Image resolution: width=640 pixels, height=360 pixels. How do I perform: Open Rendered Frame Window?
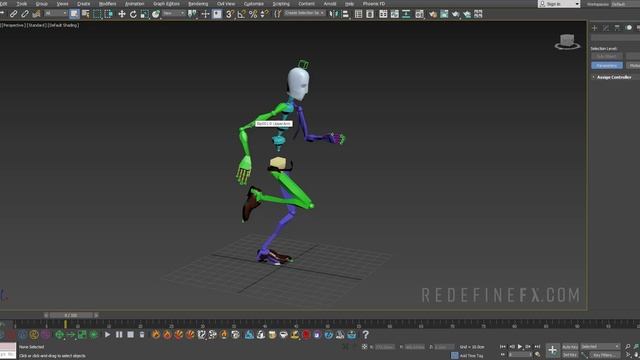tap(444, 14)
